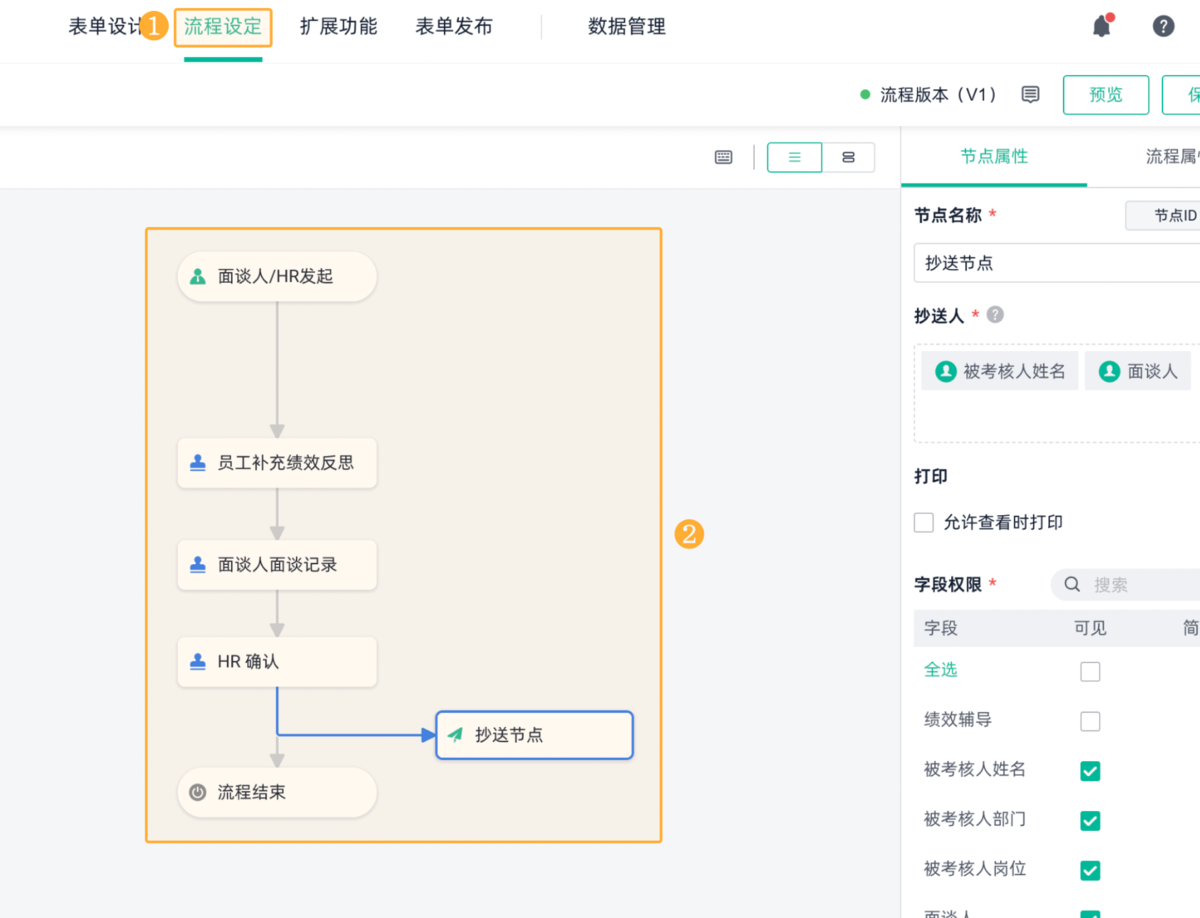
Task: Select the 流程结束 node in the flowchart
Action: point(277,792)
